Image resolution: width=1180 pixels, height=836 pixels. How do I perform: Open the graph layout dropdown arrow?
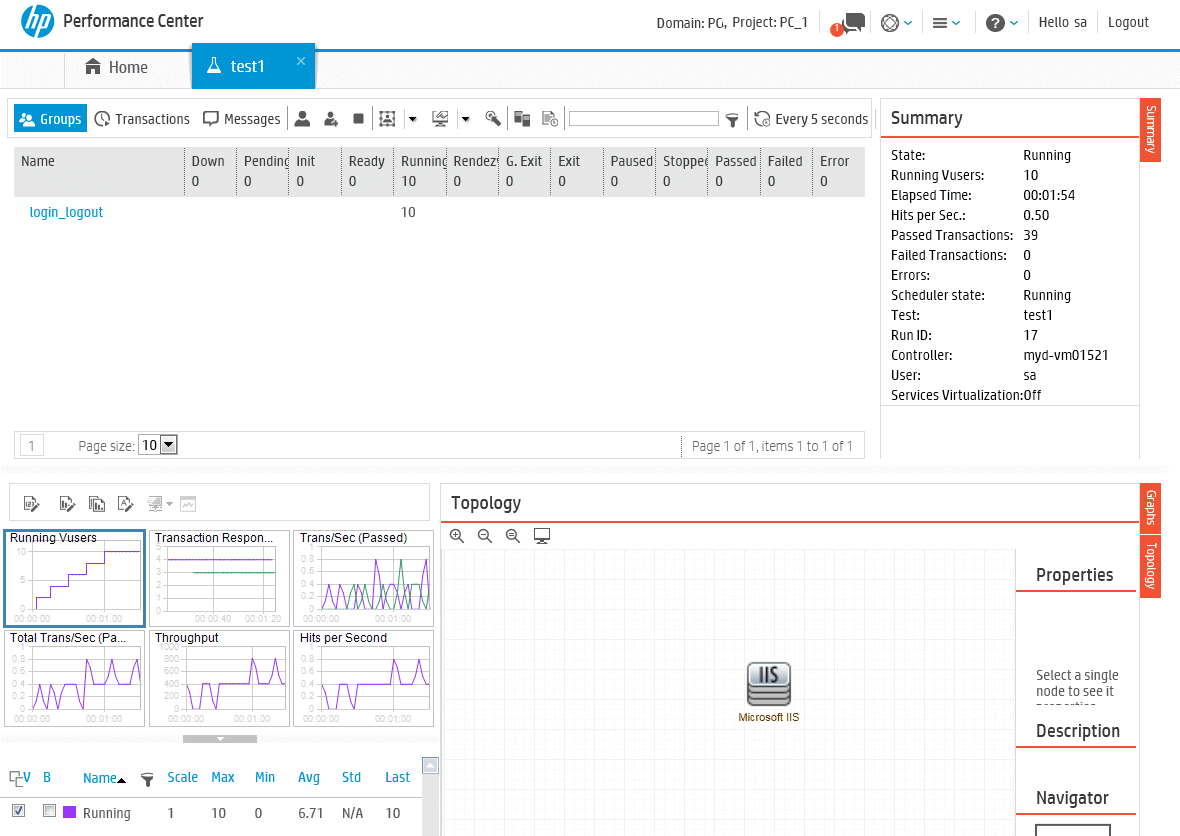tap(169, 504)
